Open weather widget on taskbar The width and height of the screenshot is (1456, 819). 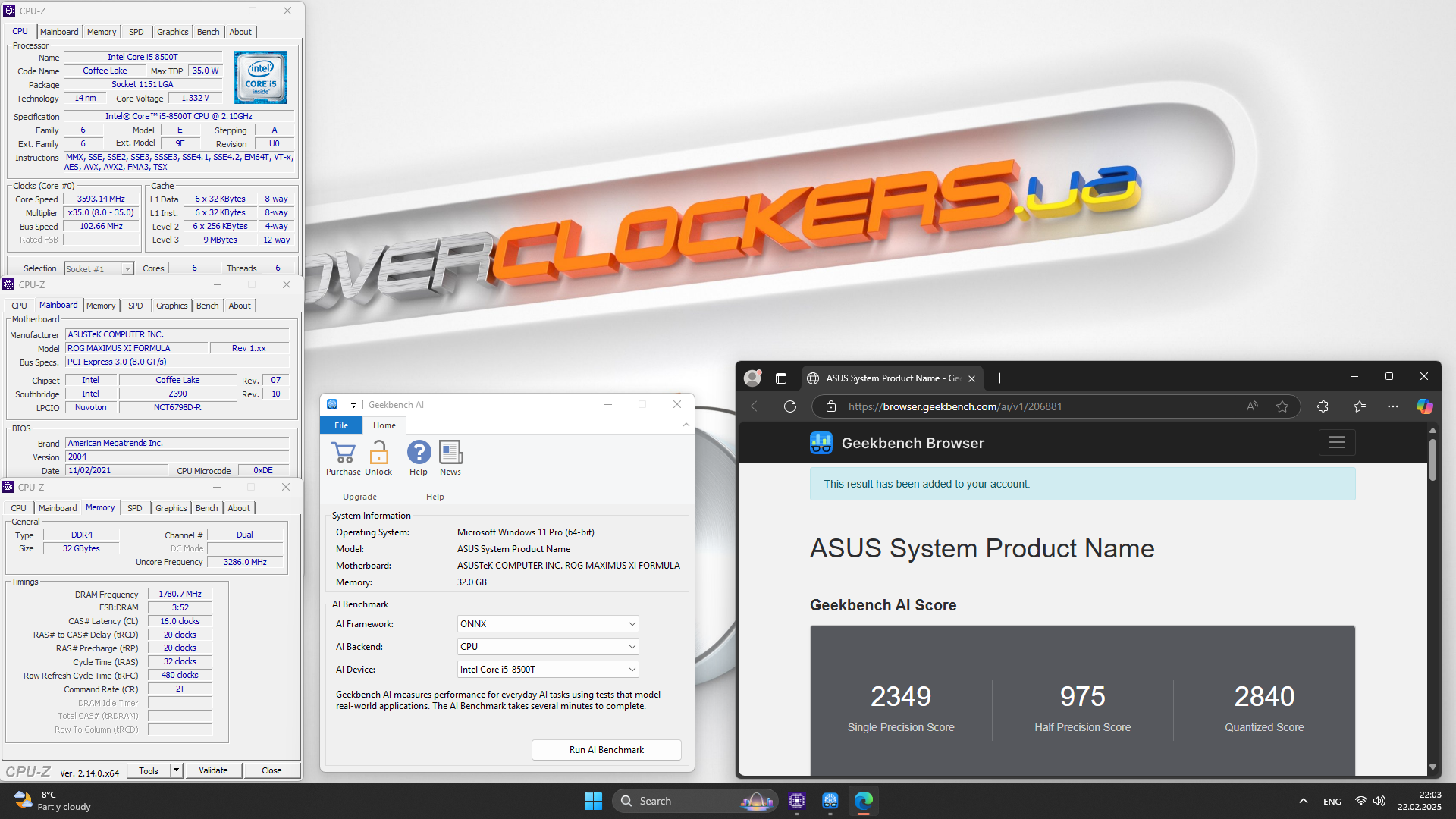(53, 801)
